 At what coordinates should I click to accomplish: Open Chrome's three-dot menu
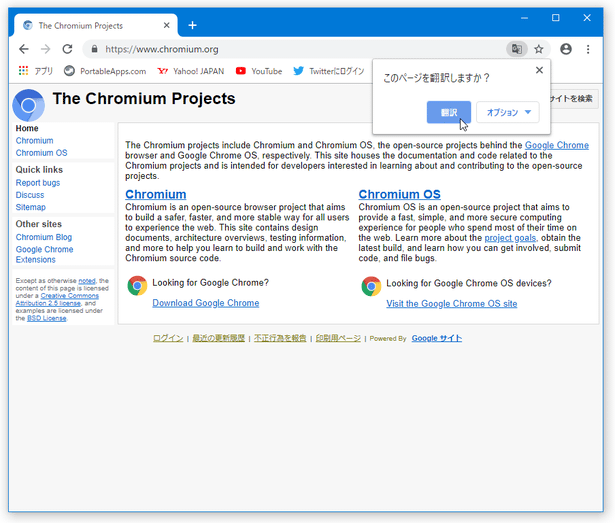click(x=588, y=49)
